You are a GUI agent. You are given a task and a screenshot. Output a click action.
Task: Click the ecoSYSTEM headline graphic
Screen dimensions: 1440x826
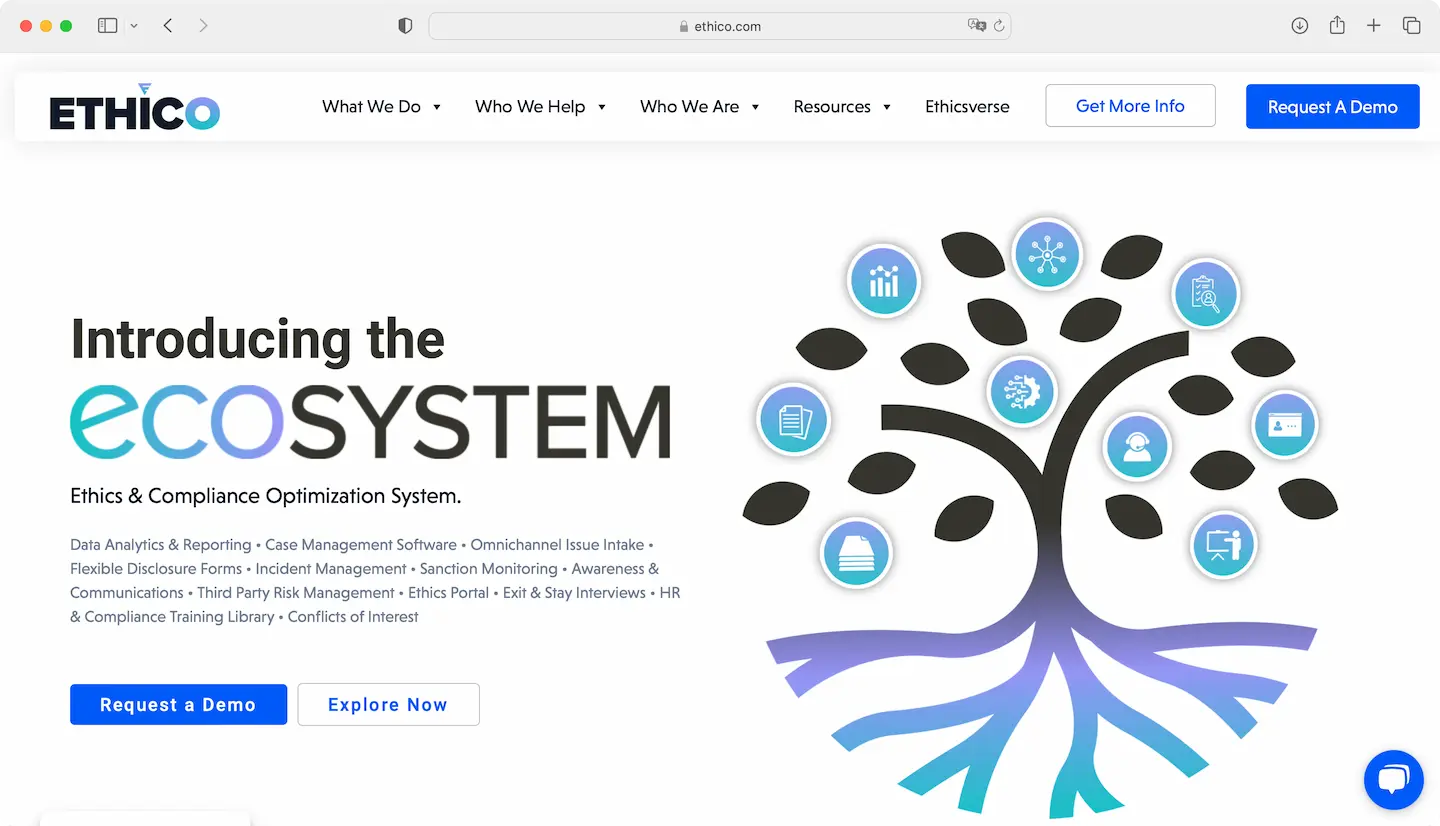tap(370, 421)
